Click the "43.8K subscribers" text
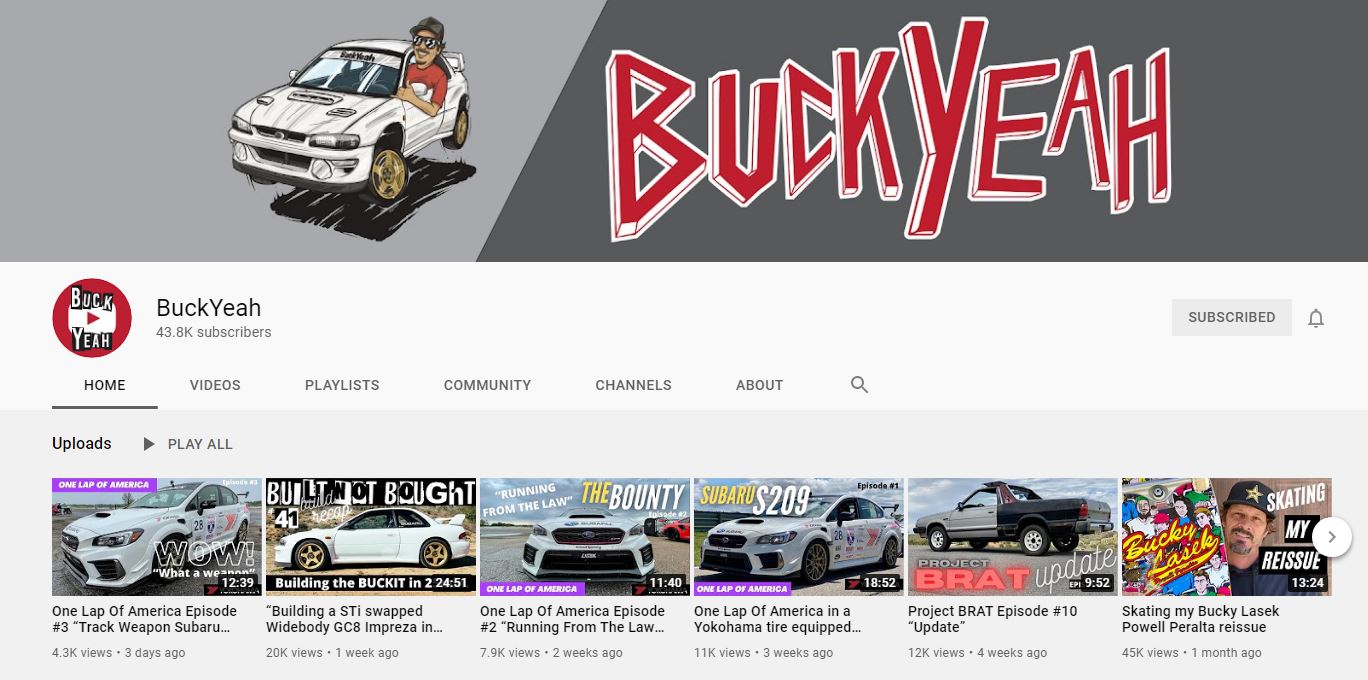1368x680 pixels. click(214, 332)
